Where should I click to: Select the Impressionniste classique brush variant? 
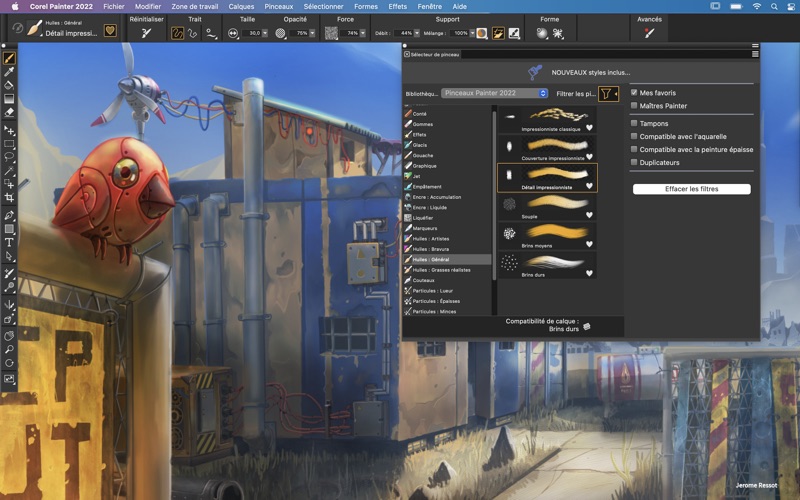click(547, 119)
